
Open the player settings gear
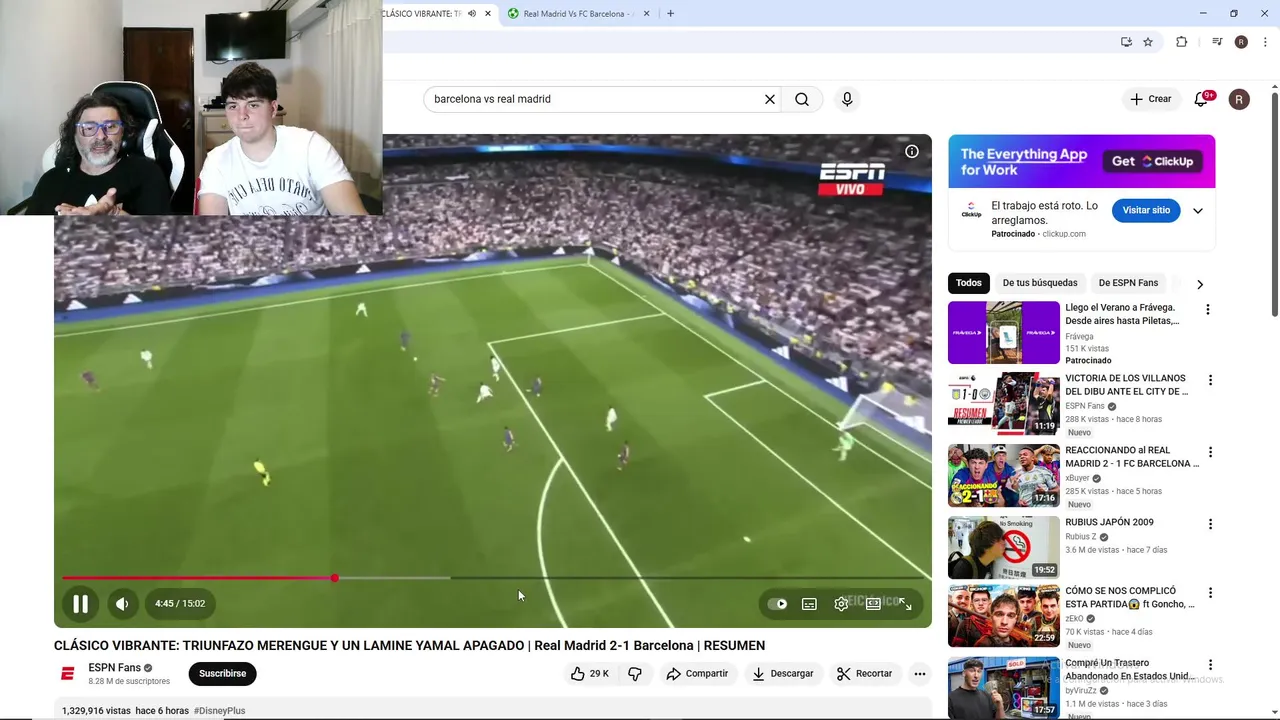(x=841, y=604)
